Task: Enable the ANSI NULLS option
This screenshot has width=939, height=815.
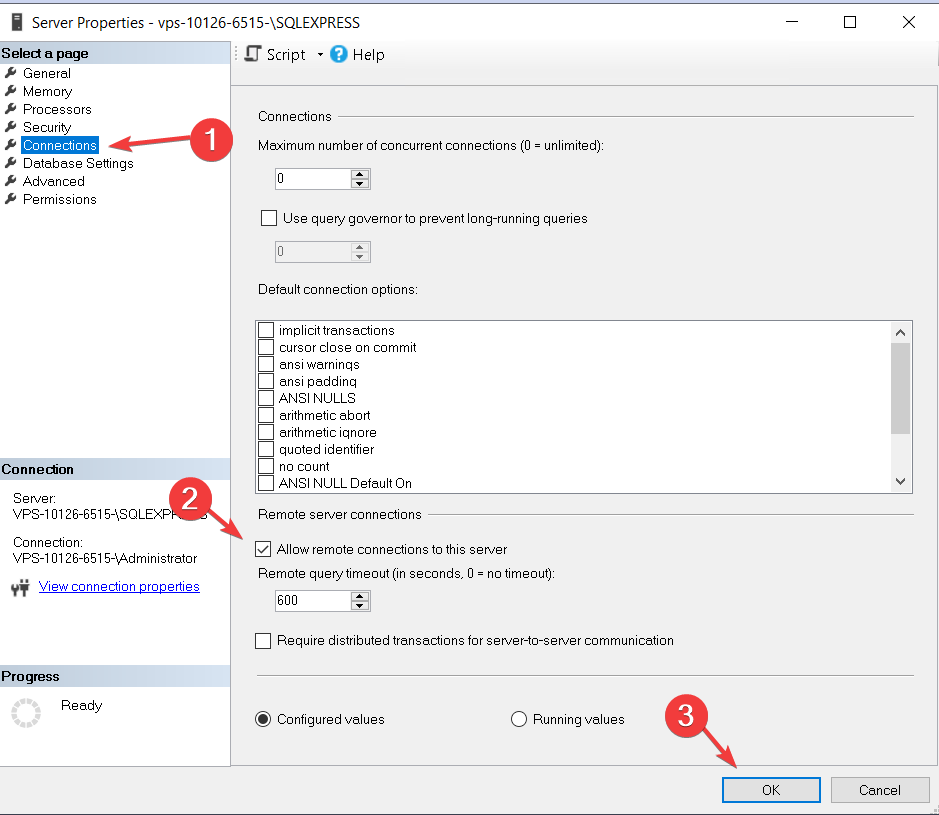Action: 266,398
